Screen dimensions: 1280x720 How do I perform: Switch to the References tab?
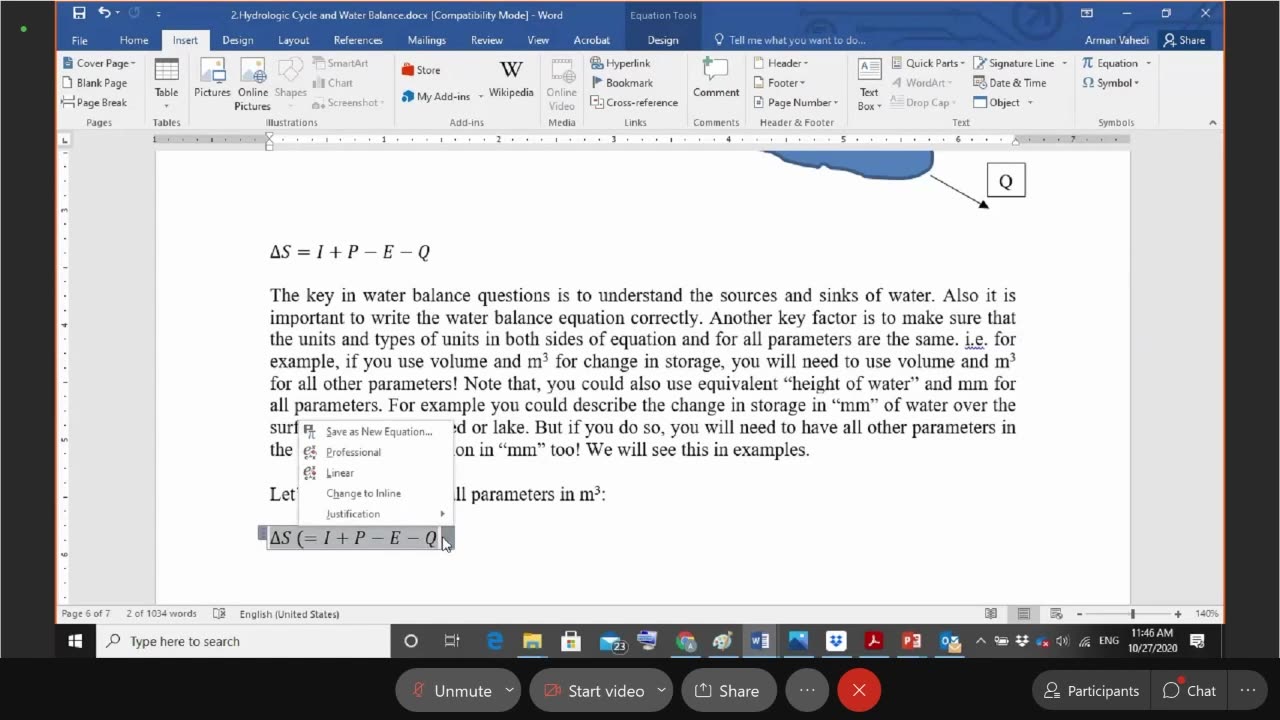pyautogui.click(x=358, y=40)
